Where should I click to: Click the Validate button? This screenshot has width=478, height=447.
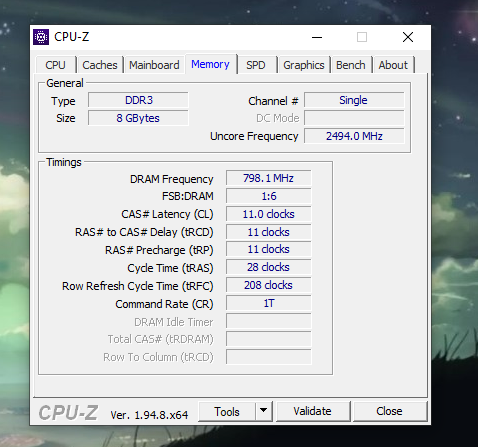312,411
